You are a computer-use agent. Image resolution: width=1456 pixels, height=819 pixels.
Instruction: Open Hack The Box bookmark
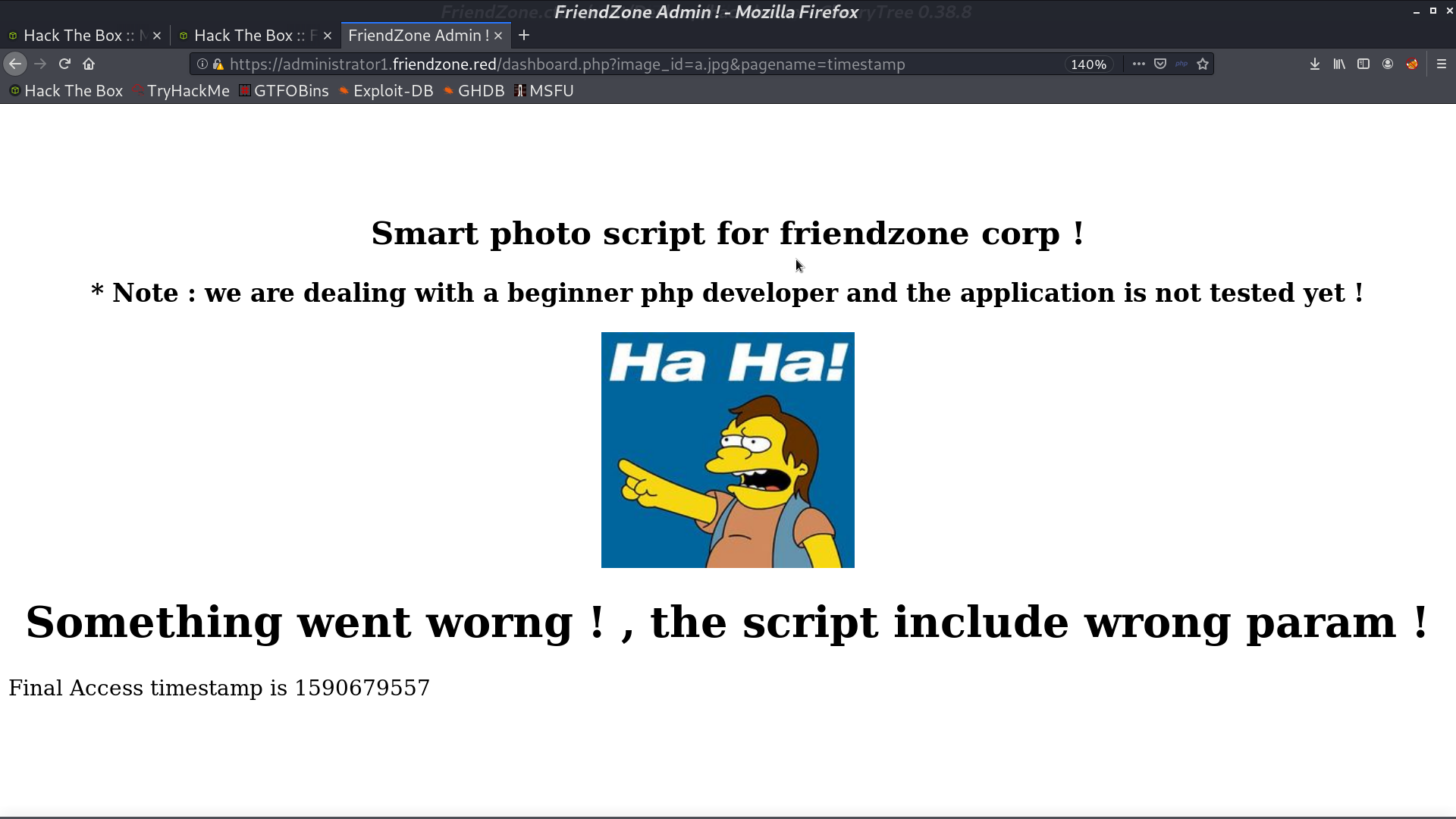tap(66, 91)
